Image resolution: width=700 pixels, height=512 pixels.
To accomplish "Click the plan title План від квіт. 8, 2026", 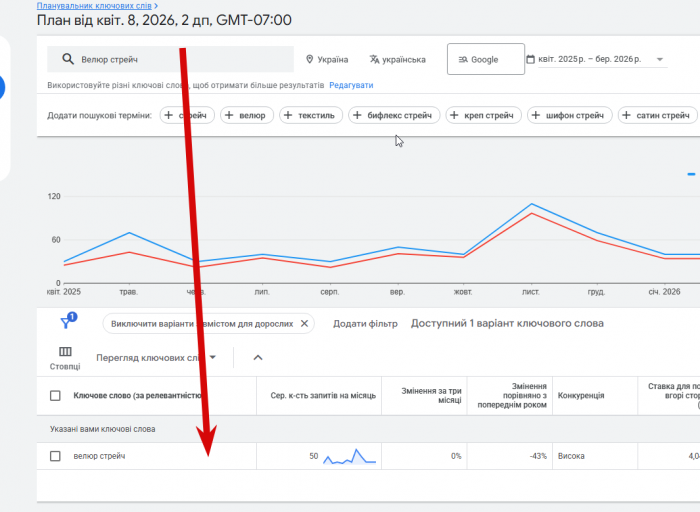I will coord(164,21).
